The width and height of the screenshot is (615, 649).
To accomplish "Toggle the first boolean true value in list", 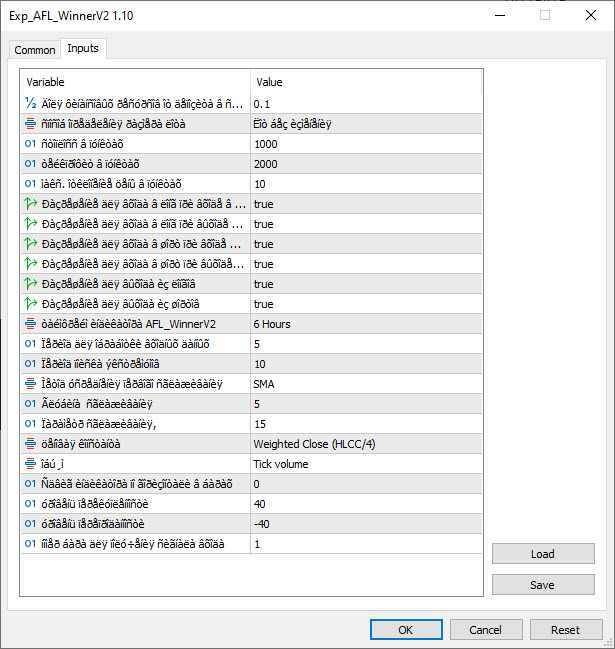I will [264, 204].
